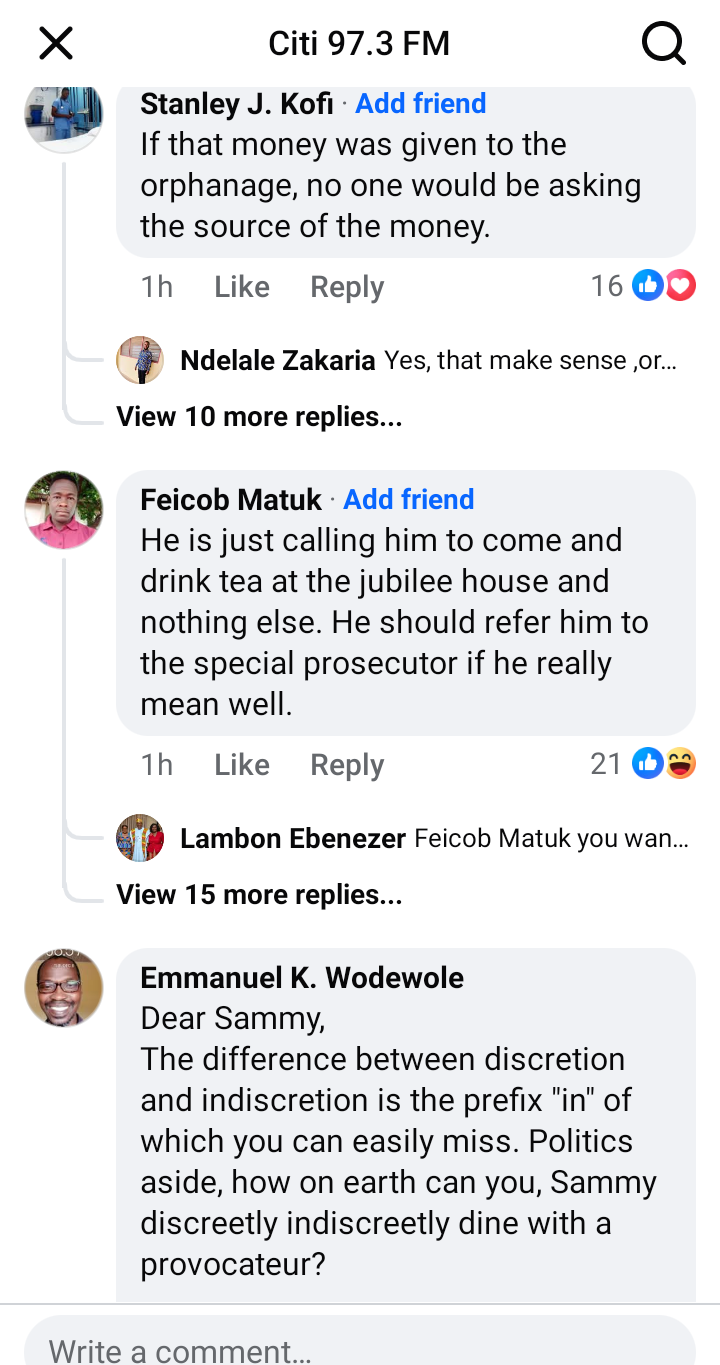The width and height of the screenshot is (720, 1365).
Task: Expand View 15 more replies
Action: coord(259,894)
